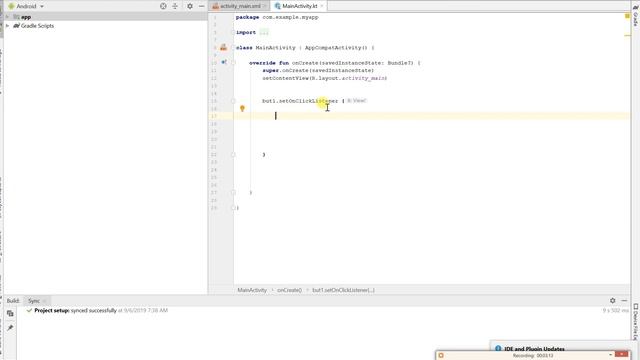Collapse all nodes in Project panel
Viewport: 640px width, 360px height.
click(175, 6)
